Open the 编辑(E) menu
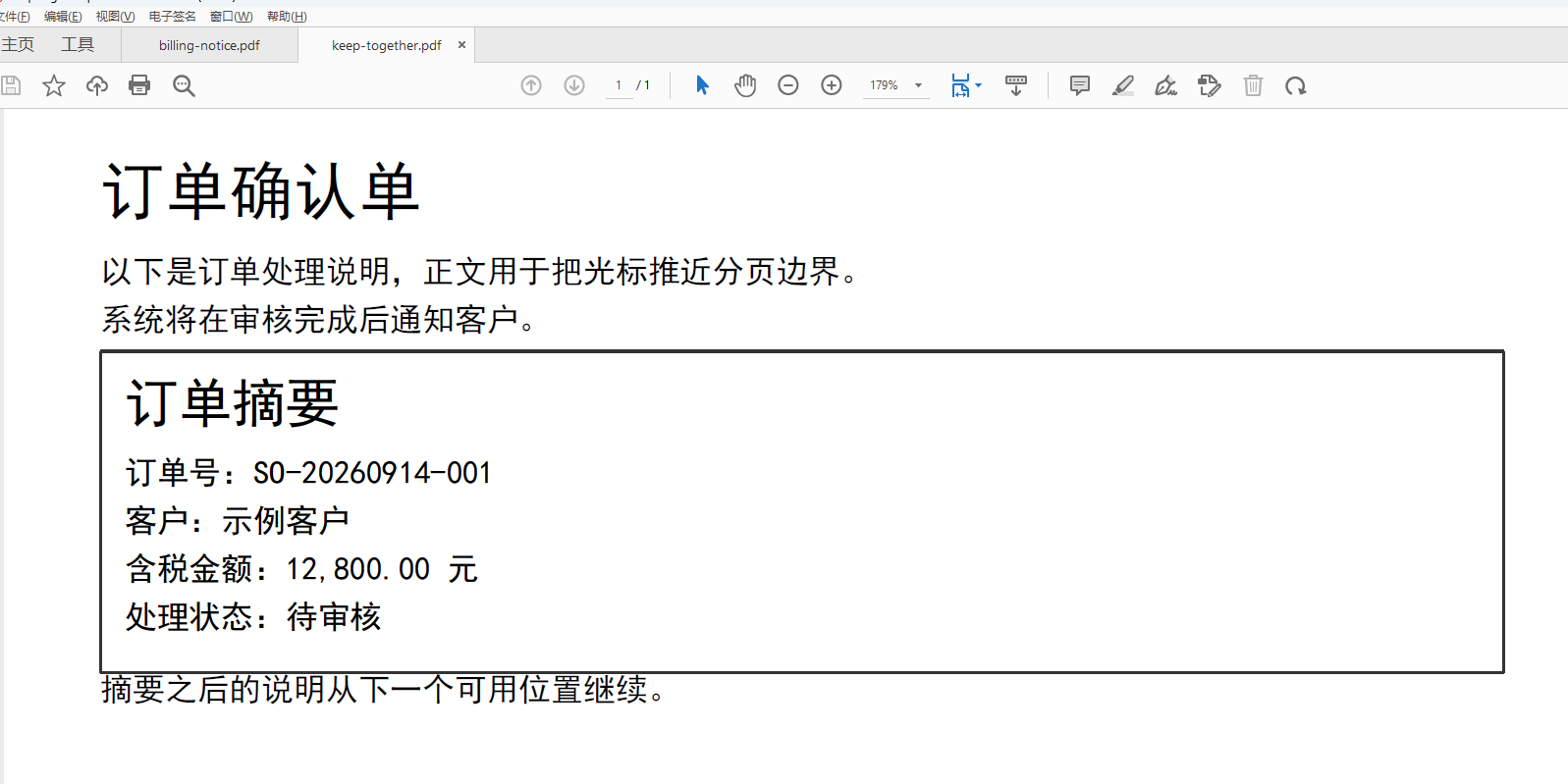 [x=63, y=17]
